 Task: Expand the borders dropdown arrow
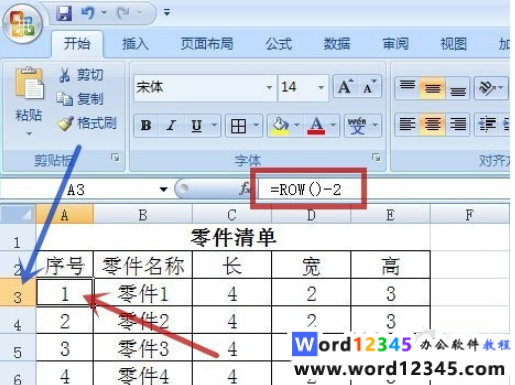pyautogui.click(x=256, y=126)
